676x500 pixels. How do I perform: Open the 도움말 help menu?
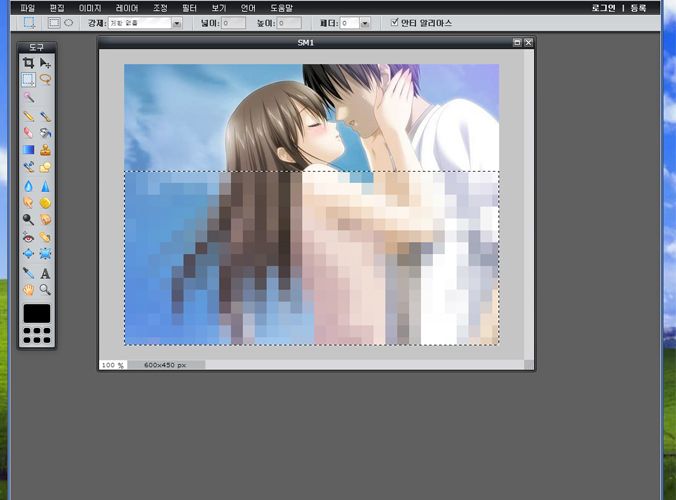(x=282, y=8)
